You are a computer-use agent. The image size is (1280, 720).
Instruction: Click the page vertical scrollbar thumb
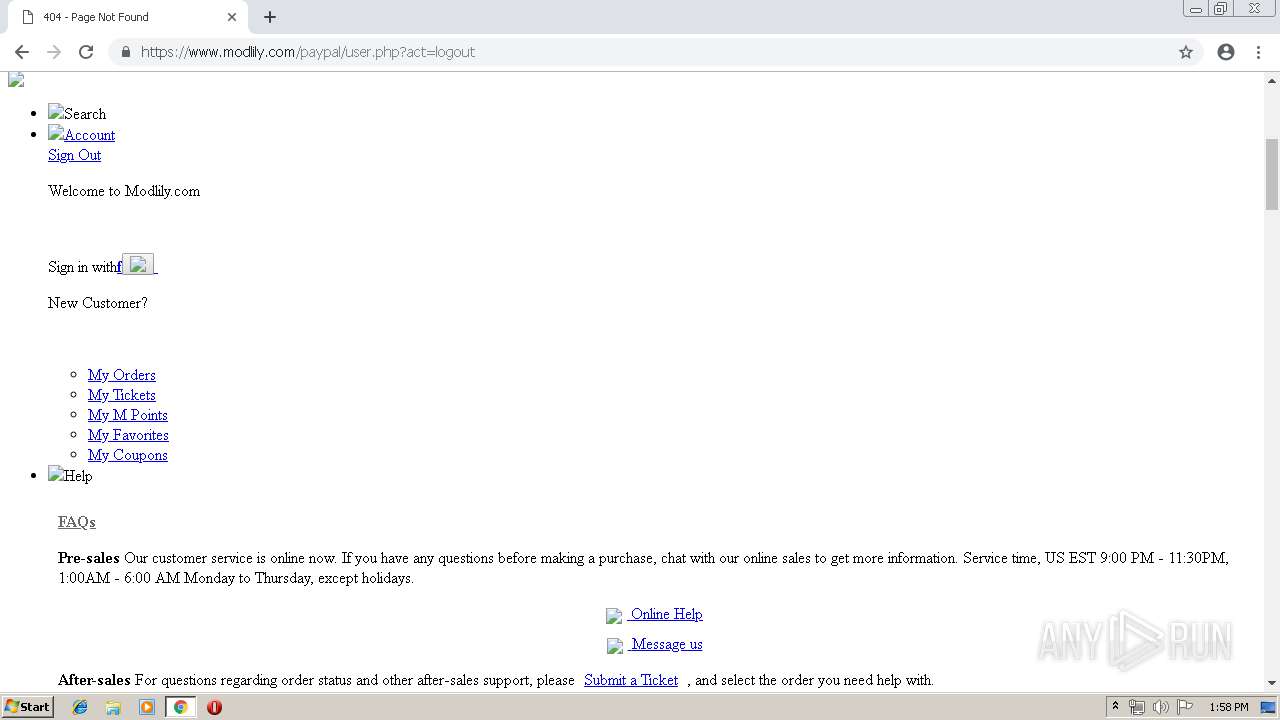(1272, 175)
